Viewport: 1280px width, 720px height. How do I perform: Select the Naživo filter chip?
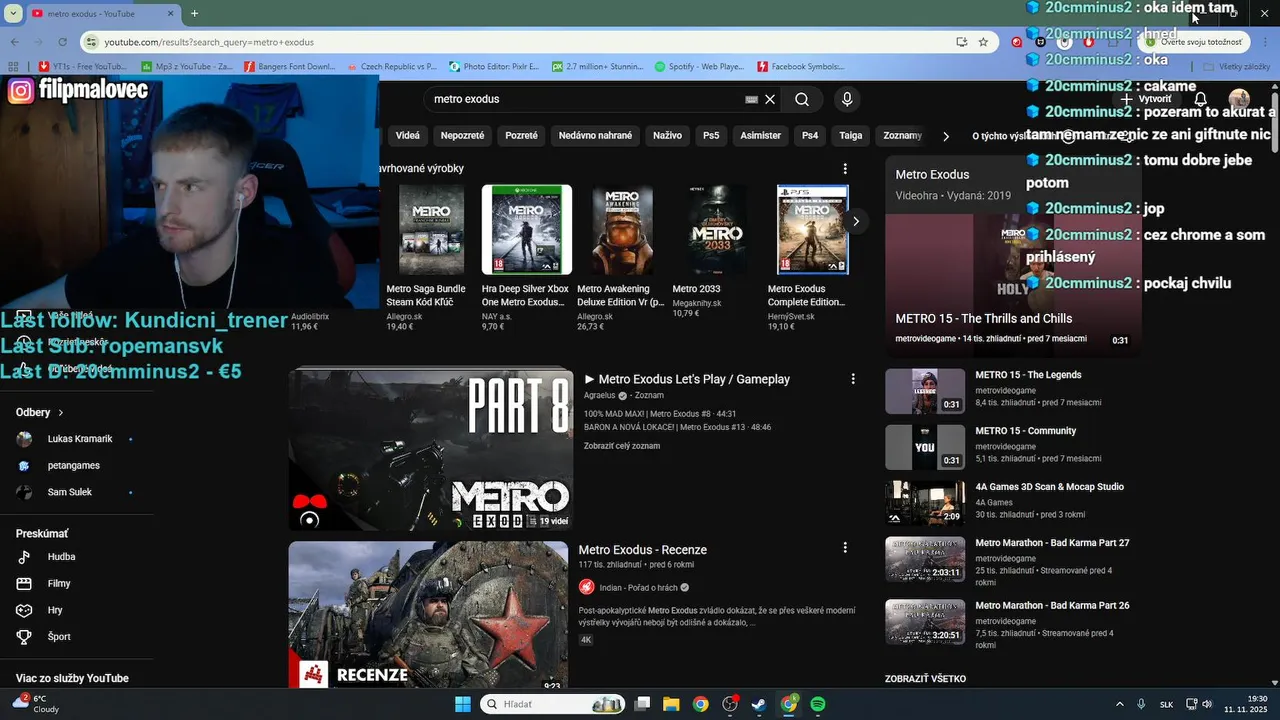click(667, 135)
